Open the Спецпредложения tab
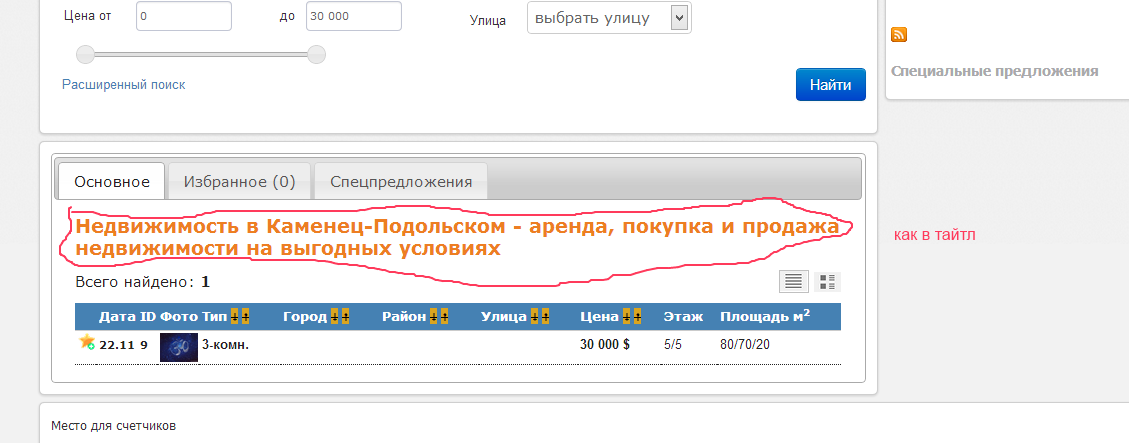 [401, 182]
